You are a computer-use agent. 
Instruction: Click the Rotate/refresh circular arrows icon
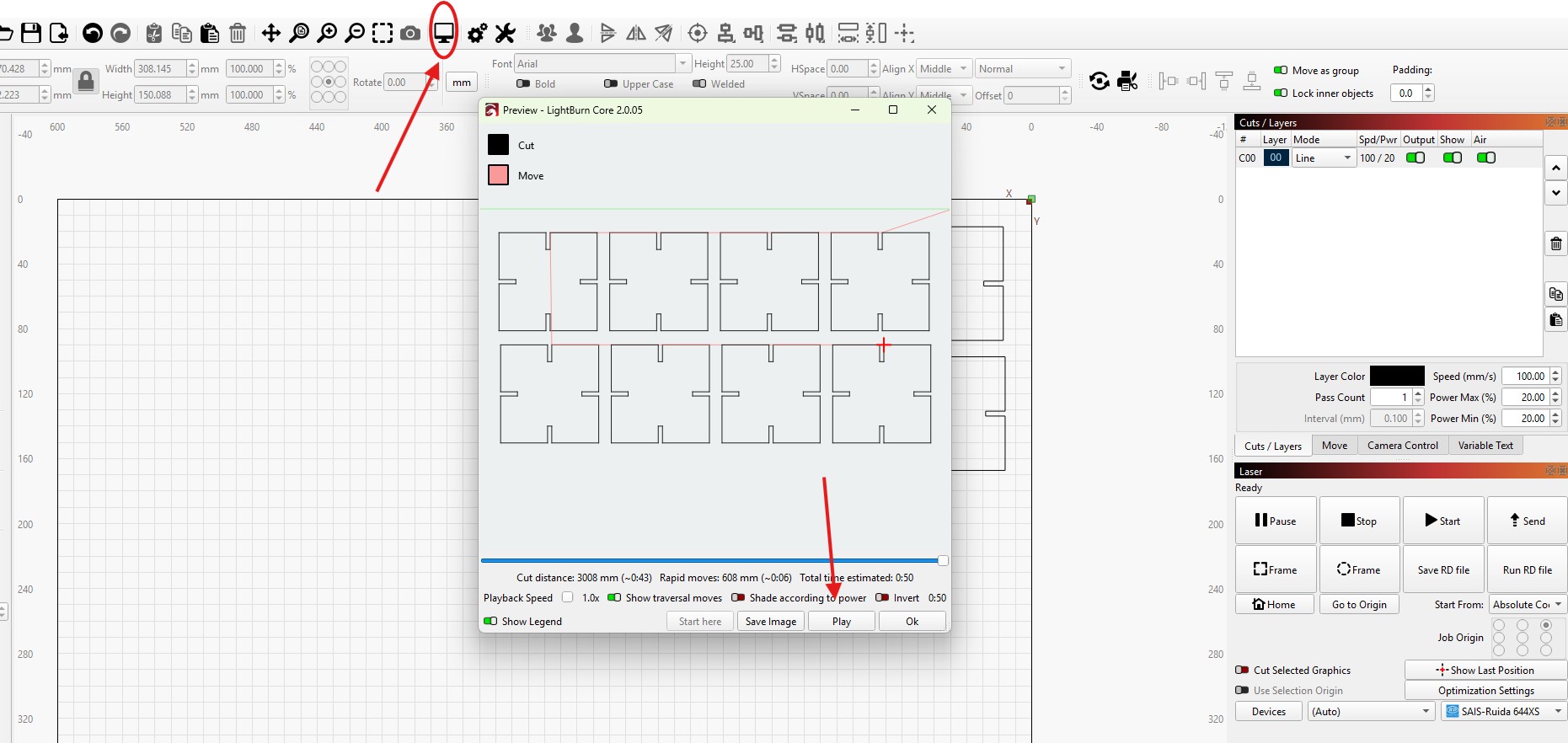click(x=1099, y=81)
